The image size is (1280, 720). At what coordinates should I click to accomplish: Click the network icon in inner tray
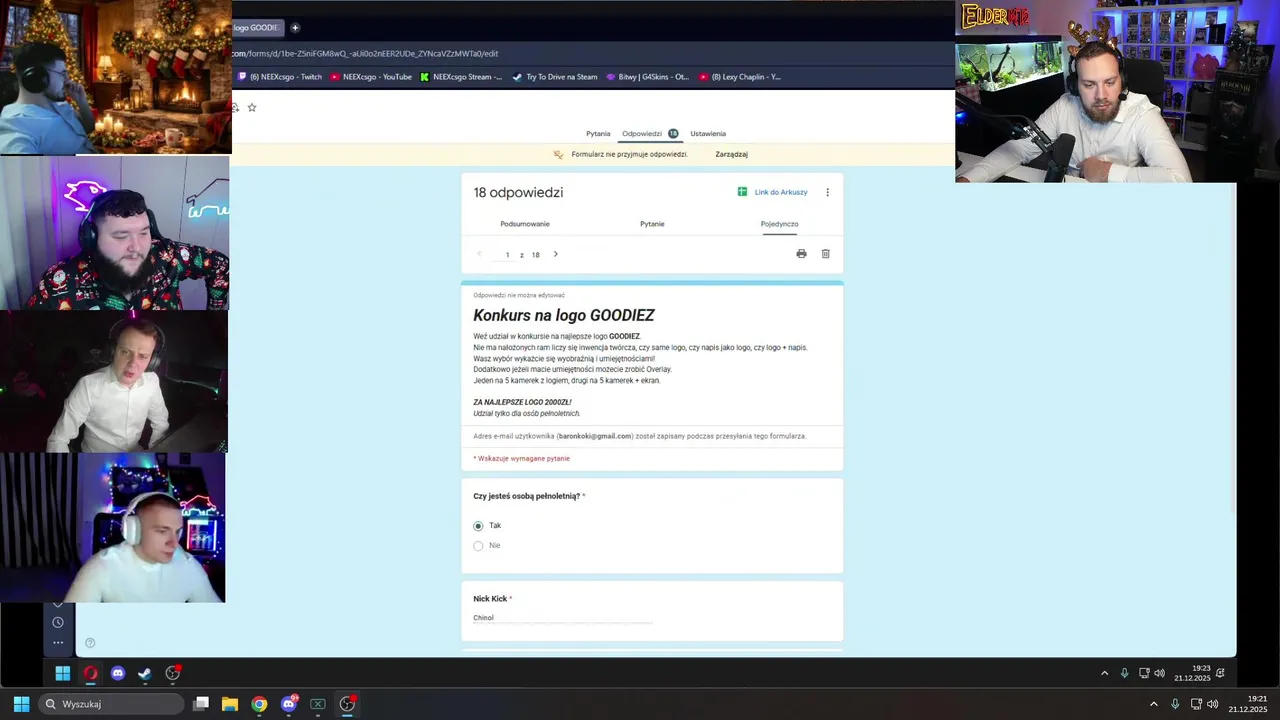1144,673
